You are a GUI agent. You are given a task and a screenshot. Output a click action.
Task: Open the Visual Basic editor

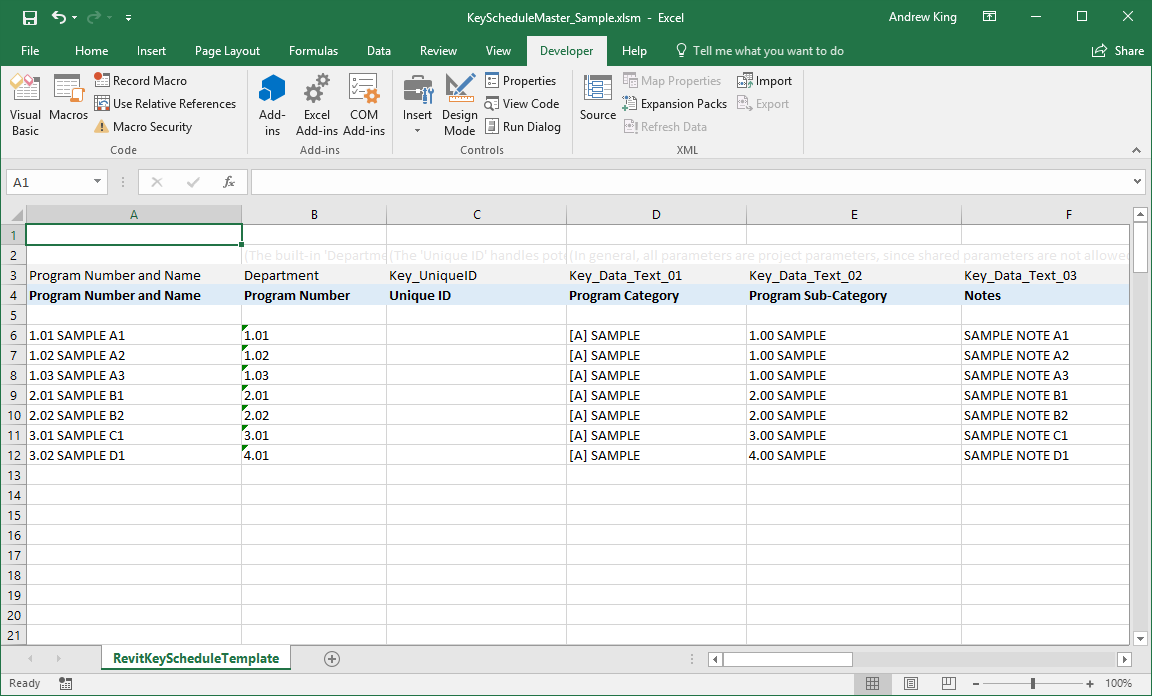tap(25, 105)
